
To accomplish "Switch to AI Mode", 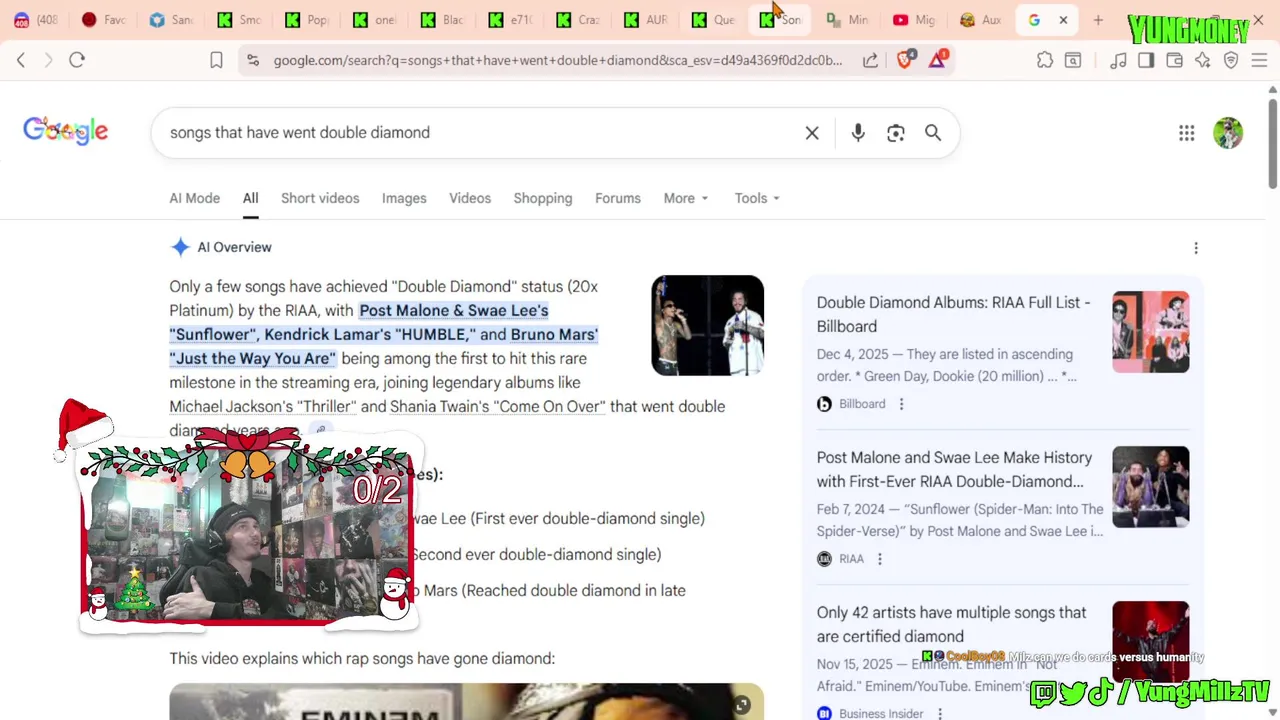I will (x=195, y=198).
